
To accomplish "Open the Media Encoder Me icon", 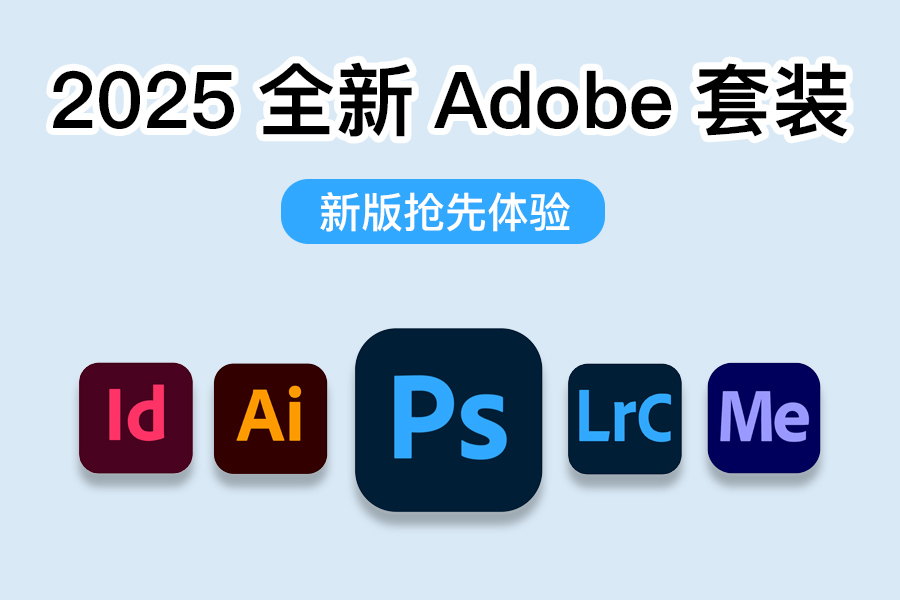I will pos(764,418).
